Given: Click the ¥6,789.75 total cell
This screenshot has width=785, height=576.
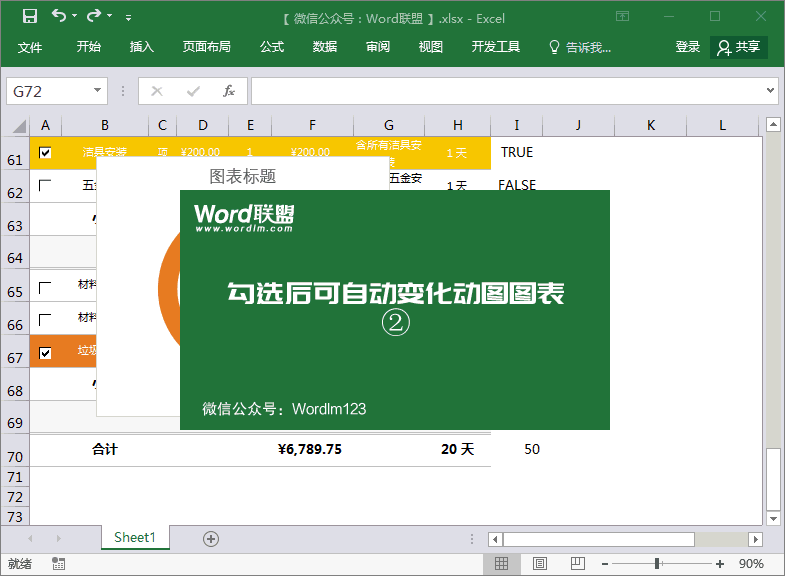Looking at the screenshot, I should click(x=310, y=449).
